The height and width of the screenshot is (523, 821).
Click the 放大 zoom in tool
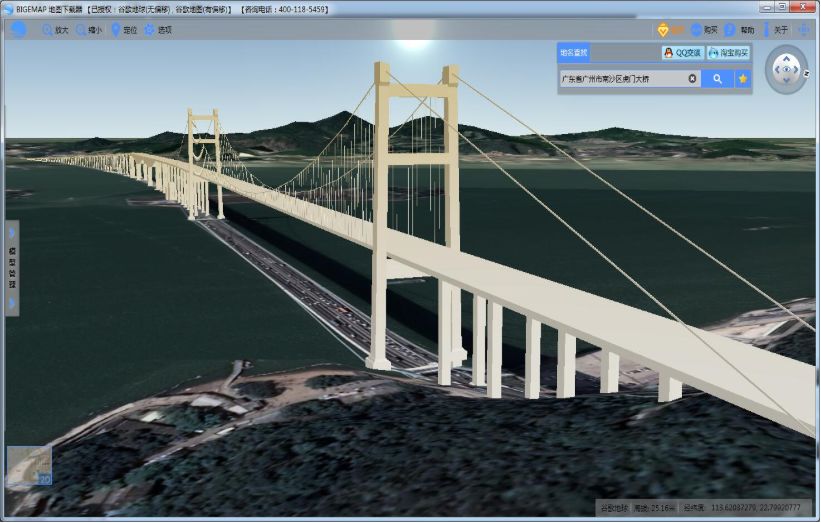click(x=55, y=30)
